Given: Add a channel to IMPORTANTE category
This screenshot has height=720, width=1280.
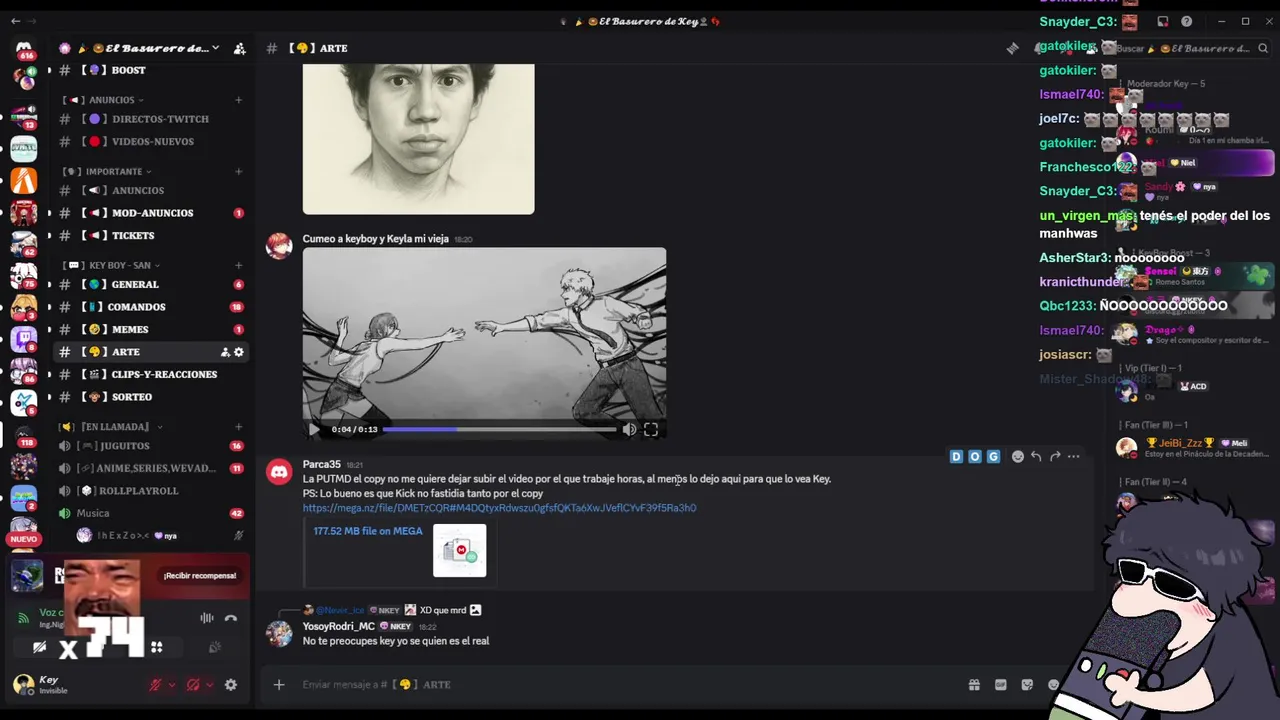Looking at the screenshot, I should 238,171.
